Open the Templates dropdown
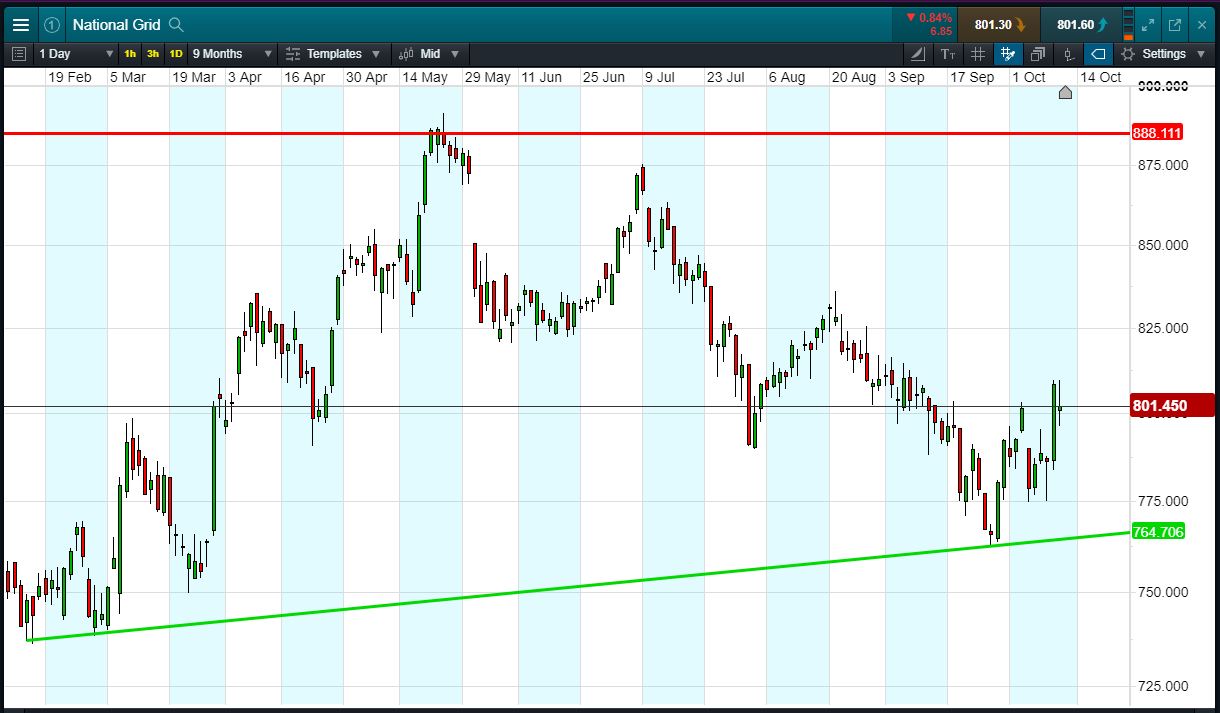 coord(333,54)
